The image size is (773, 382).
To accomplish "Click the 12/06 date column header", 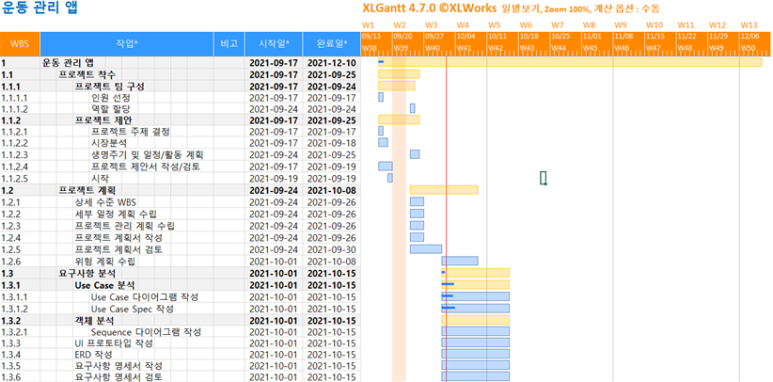I will coord(749,36).
